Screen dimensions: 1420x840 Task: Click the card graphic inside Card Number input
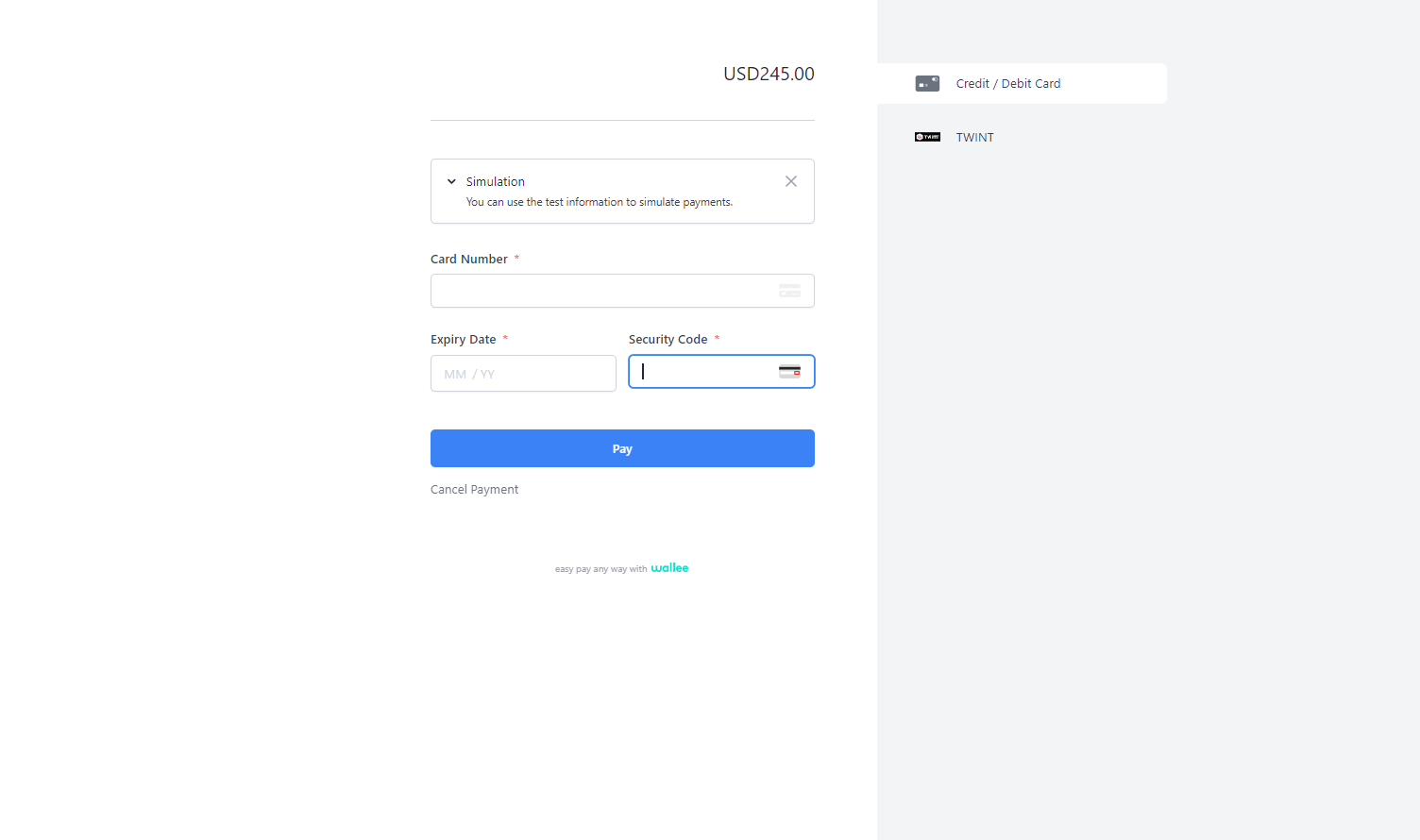[791, 291]
